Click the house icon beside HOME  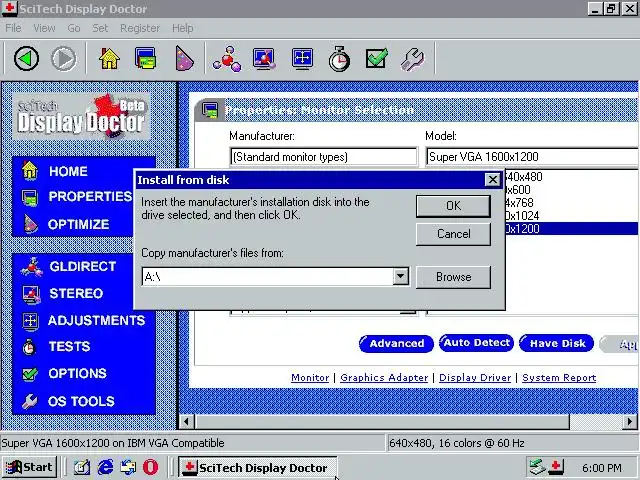(x=30, y=171)
